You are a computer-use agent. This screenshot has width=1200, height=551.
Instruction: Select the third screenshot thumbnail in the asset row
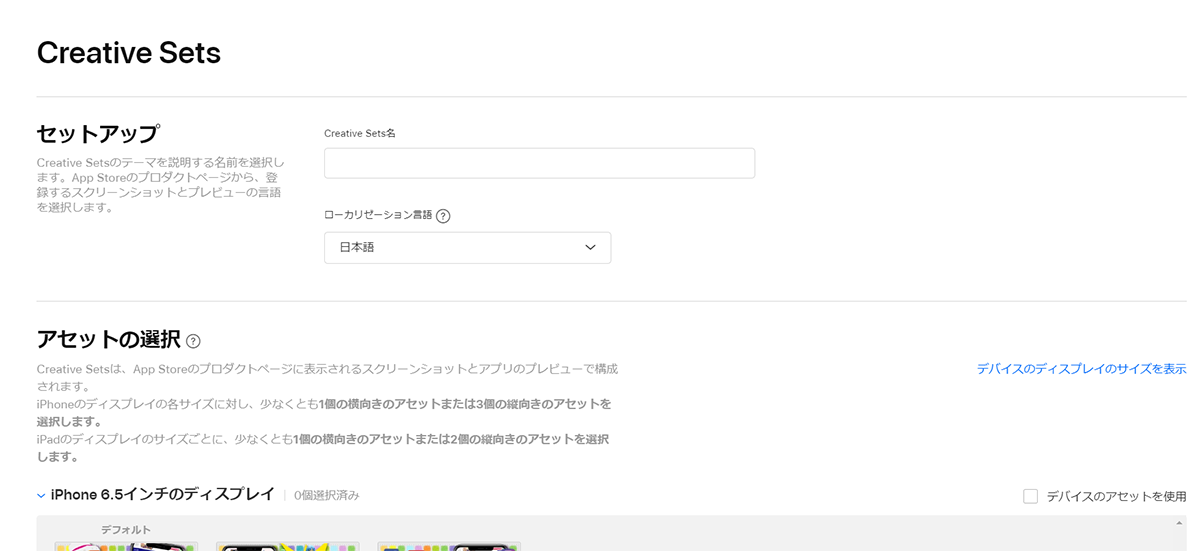449,546
